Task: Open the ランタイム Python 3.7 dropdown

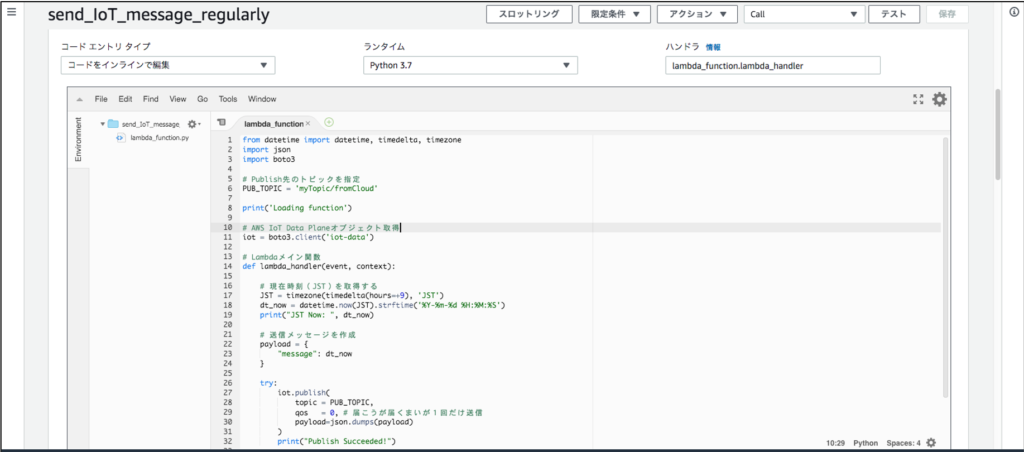Action: 470,65
